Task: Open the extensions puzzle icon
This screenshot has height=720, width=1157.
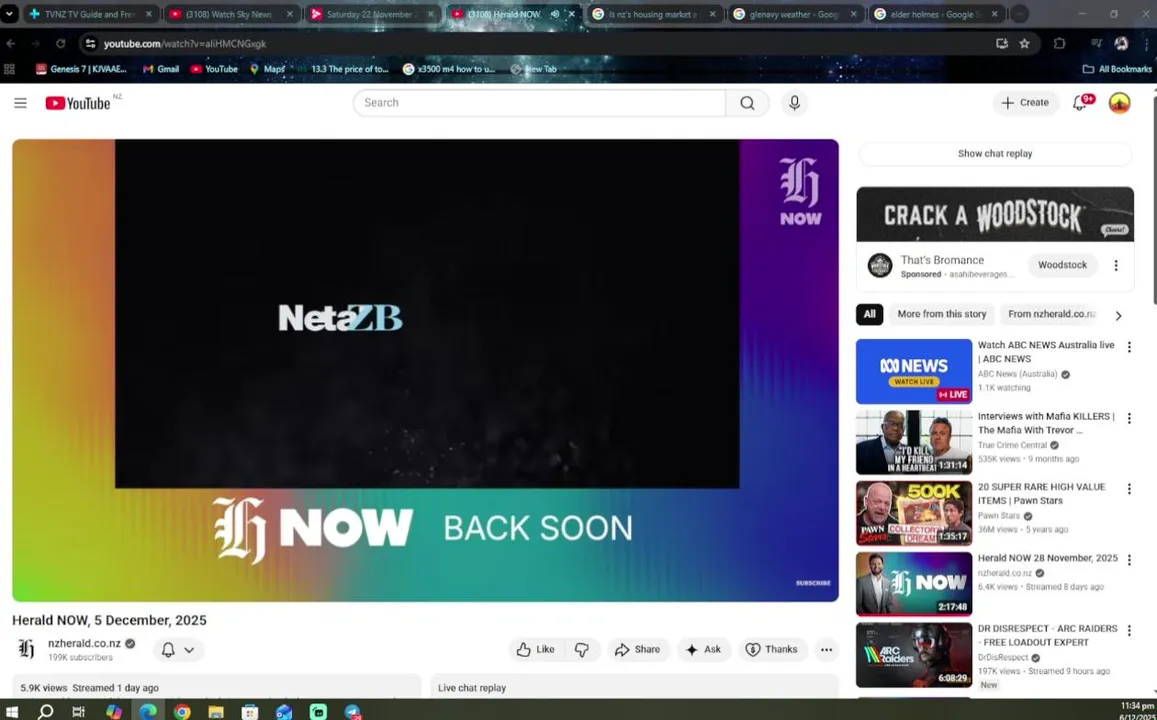Action: [x=1060, y=44]
